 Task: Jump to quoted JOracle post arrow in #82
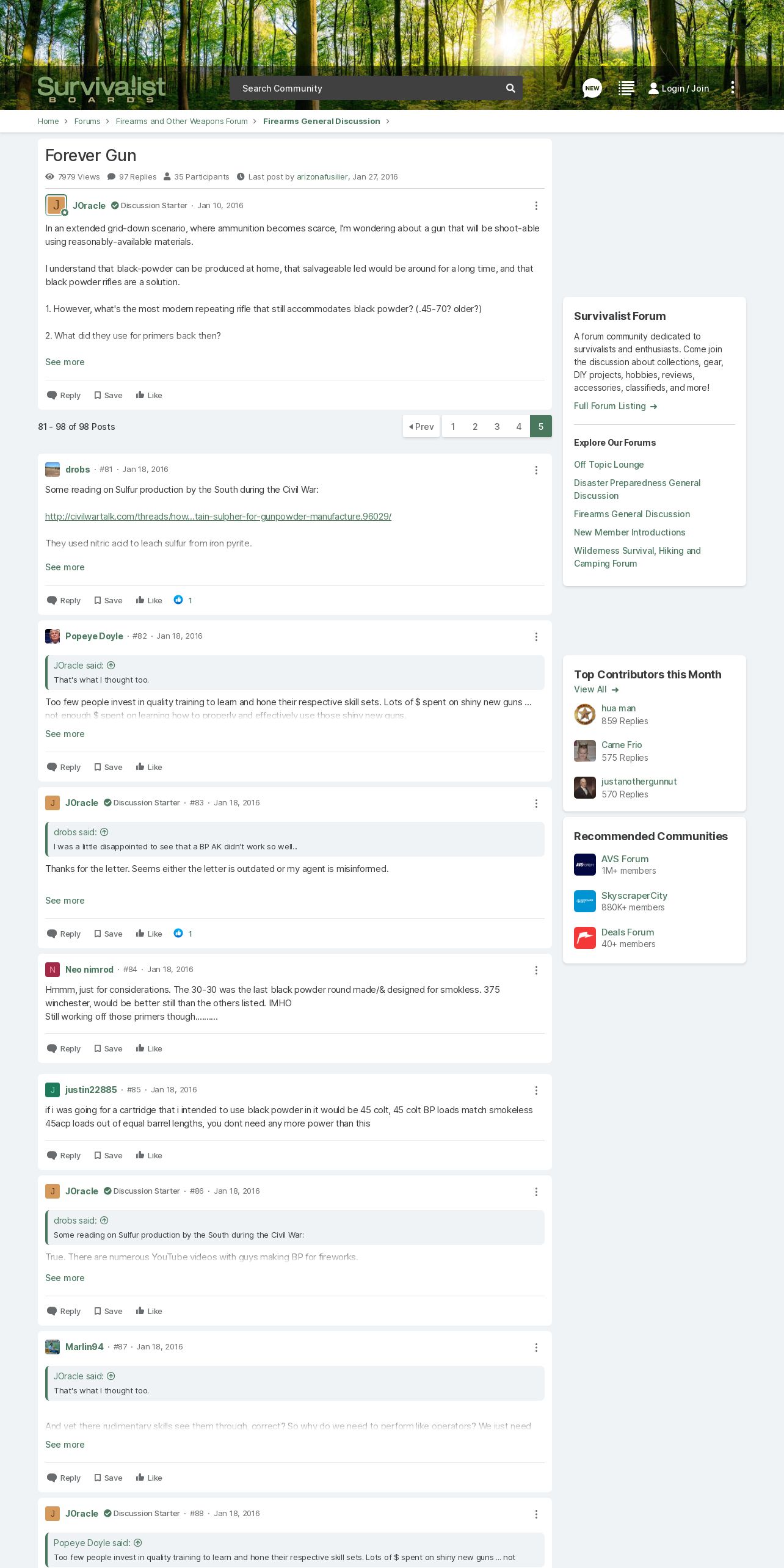[x=111, y=666]
